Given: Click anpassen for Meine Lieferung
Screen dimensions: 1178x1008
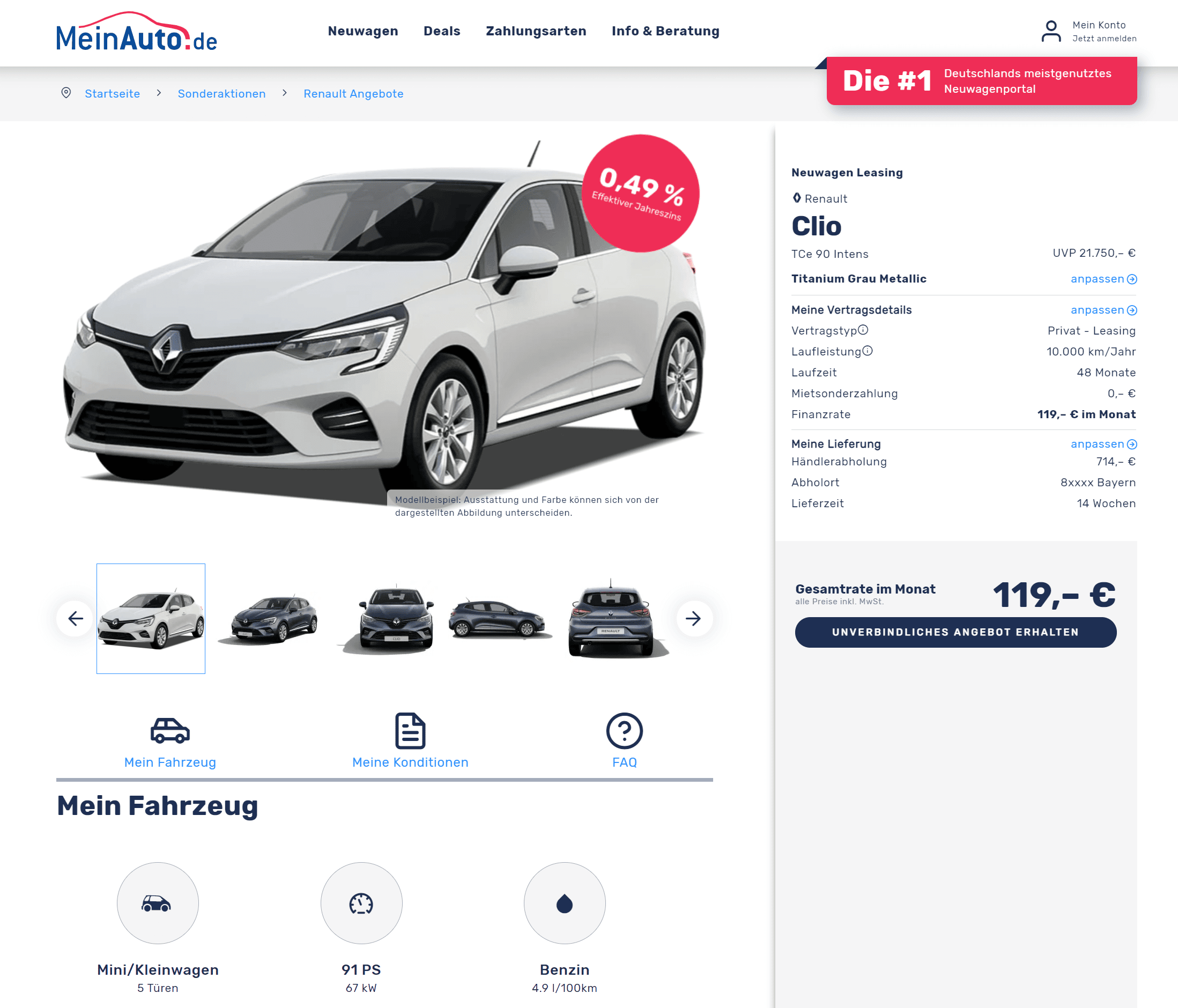Looking at the screenshot, I should pos(1103,444).
